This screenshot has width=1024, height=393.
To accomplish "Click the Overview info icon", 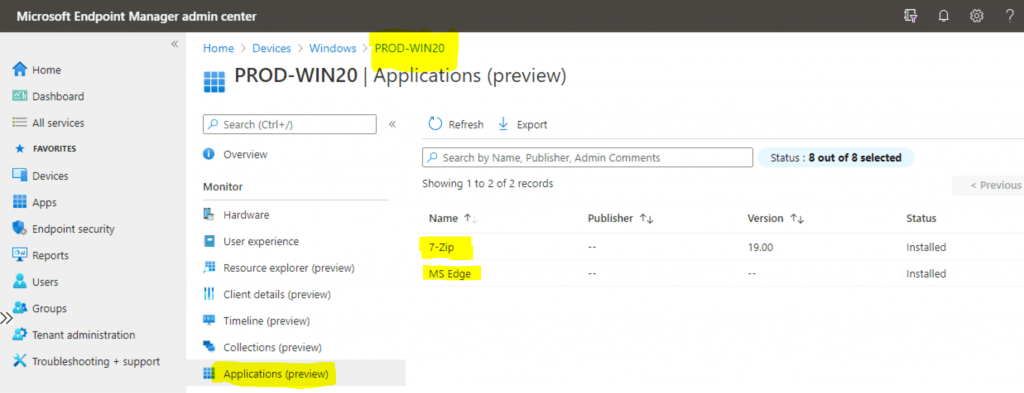I will click(x=209, y=154).
